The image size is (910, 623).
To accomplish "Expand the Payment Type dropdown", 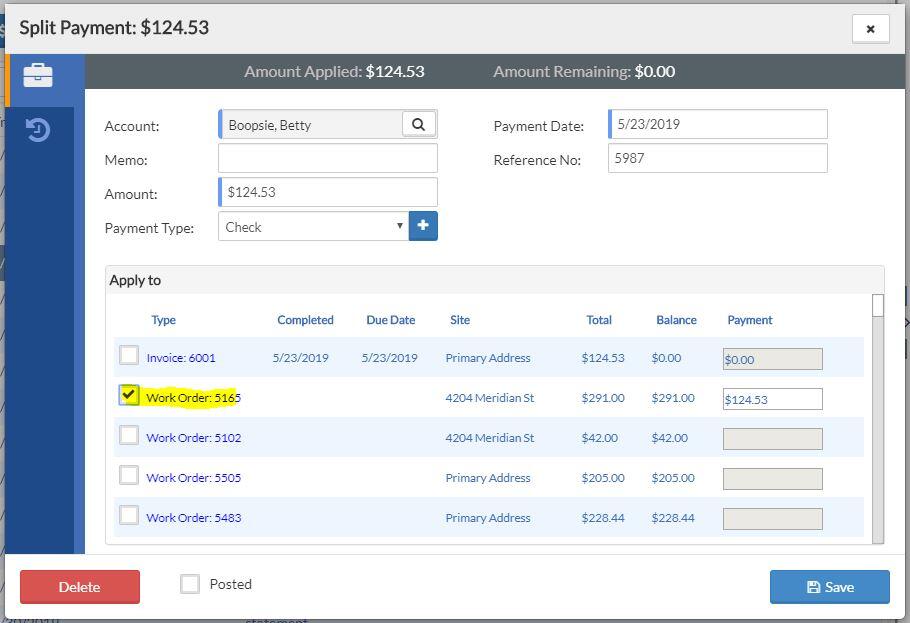I will pos(313,227).
